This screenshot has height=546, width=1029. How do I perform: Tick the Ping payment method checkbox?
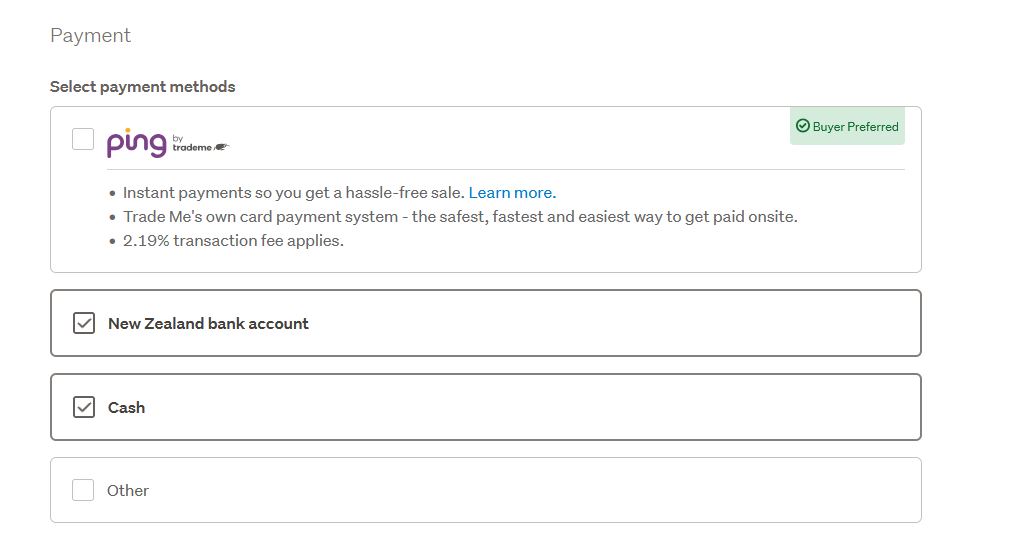click(83, 139)
